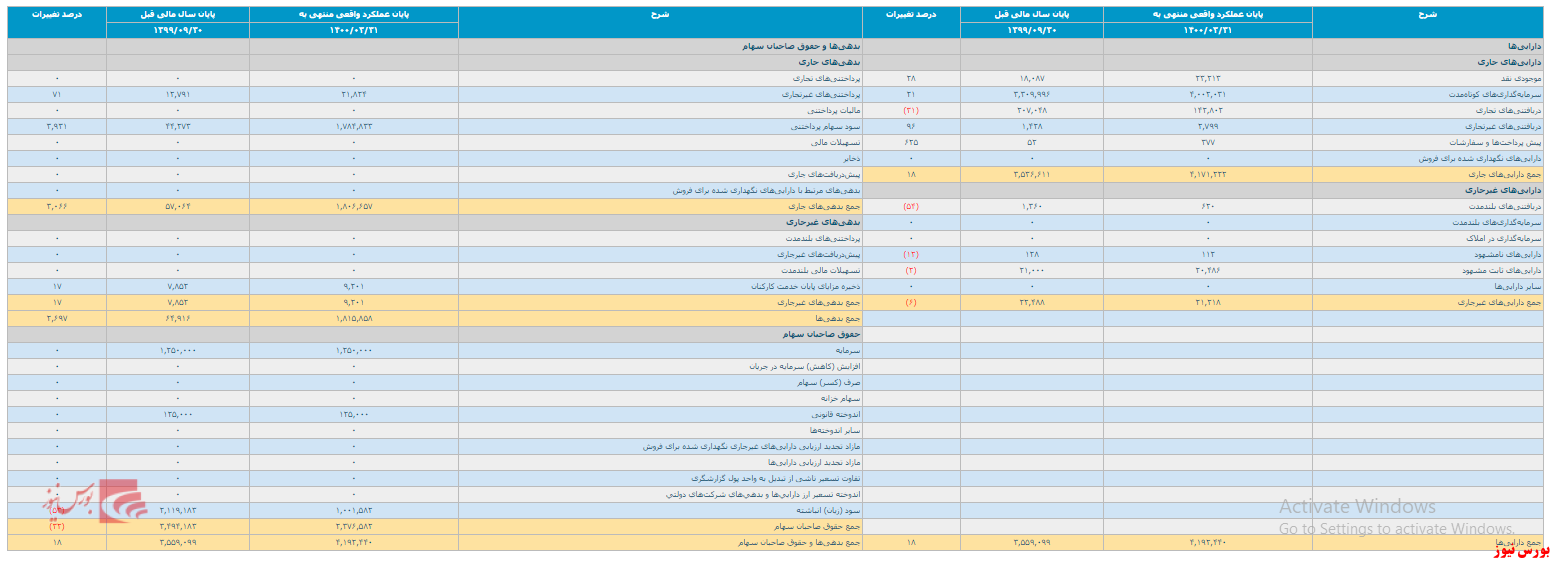Click the red percent change (۳۱) cell
Viewport: 1553px width, 562px height.
911,110
